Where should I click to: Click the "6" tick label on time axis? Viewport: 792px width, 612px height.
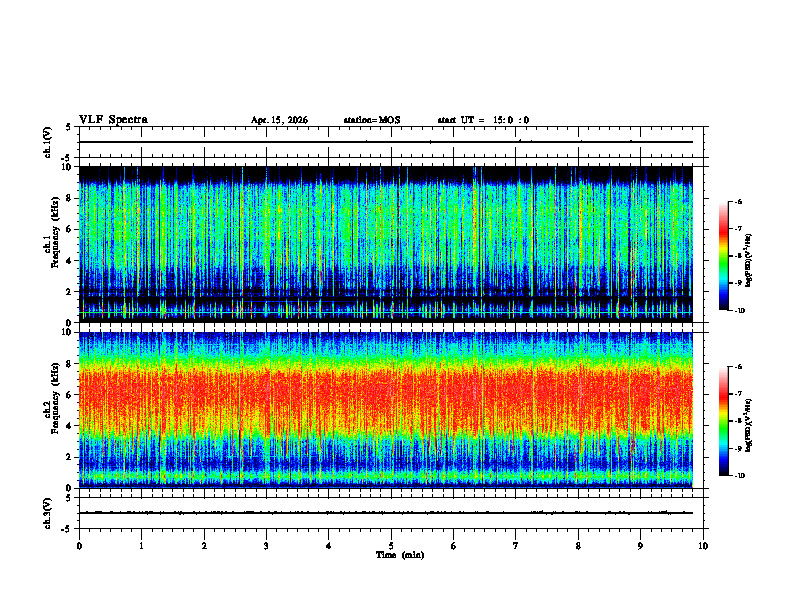pyautogui.click(x=454, y=546)
